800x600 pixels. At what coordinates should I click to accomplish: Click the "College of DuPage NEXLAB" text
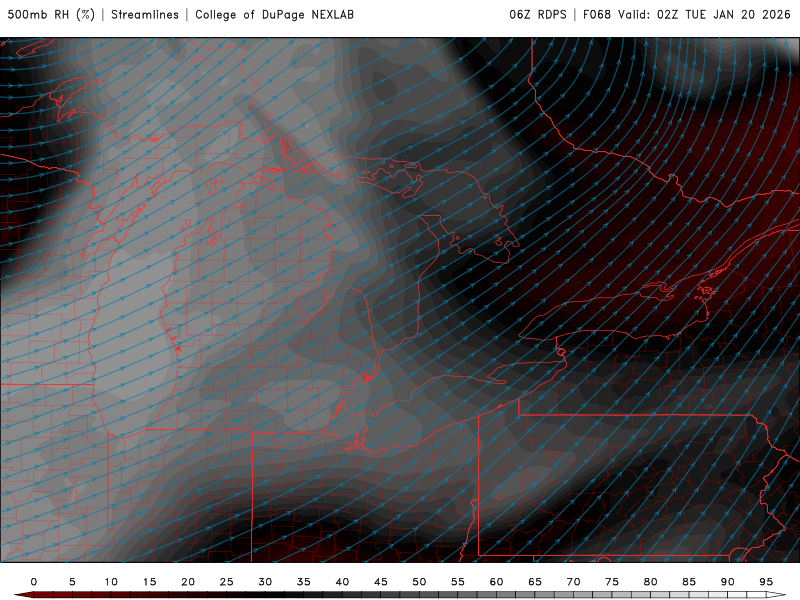(x=274, y=14)
